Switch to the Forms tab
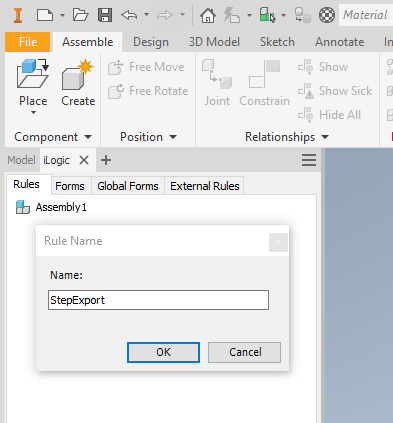The height and width of the screenshot is (423, 393). coord(70,186)
